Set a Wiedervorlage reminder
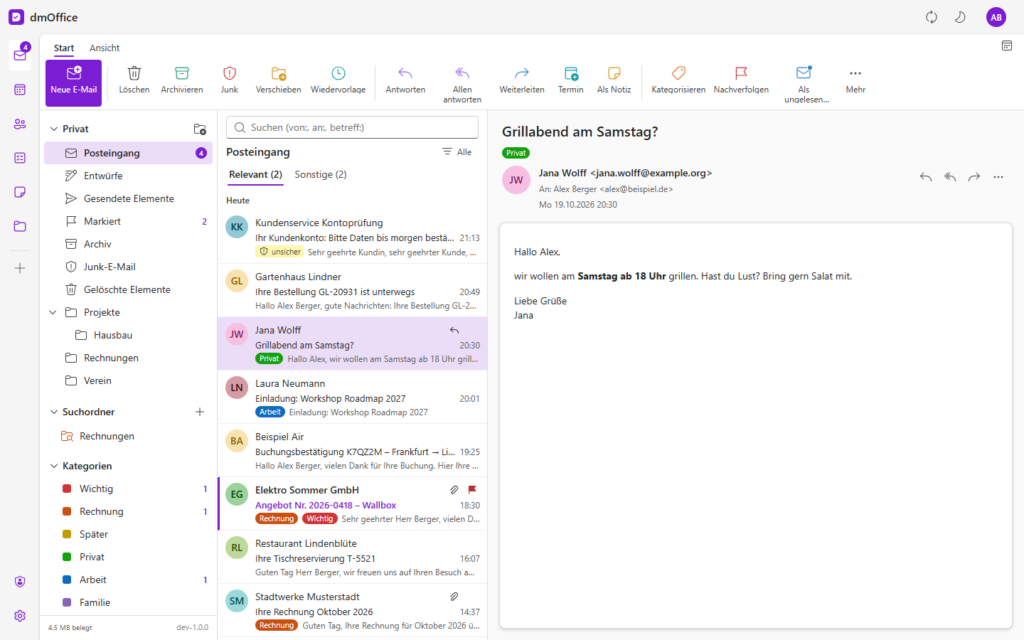 [x=338, y=81]
